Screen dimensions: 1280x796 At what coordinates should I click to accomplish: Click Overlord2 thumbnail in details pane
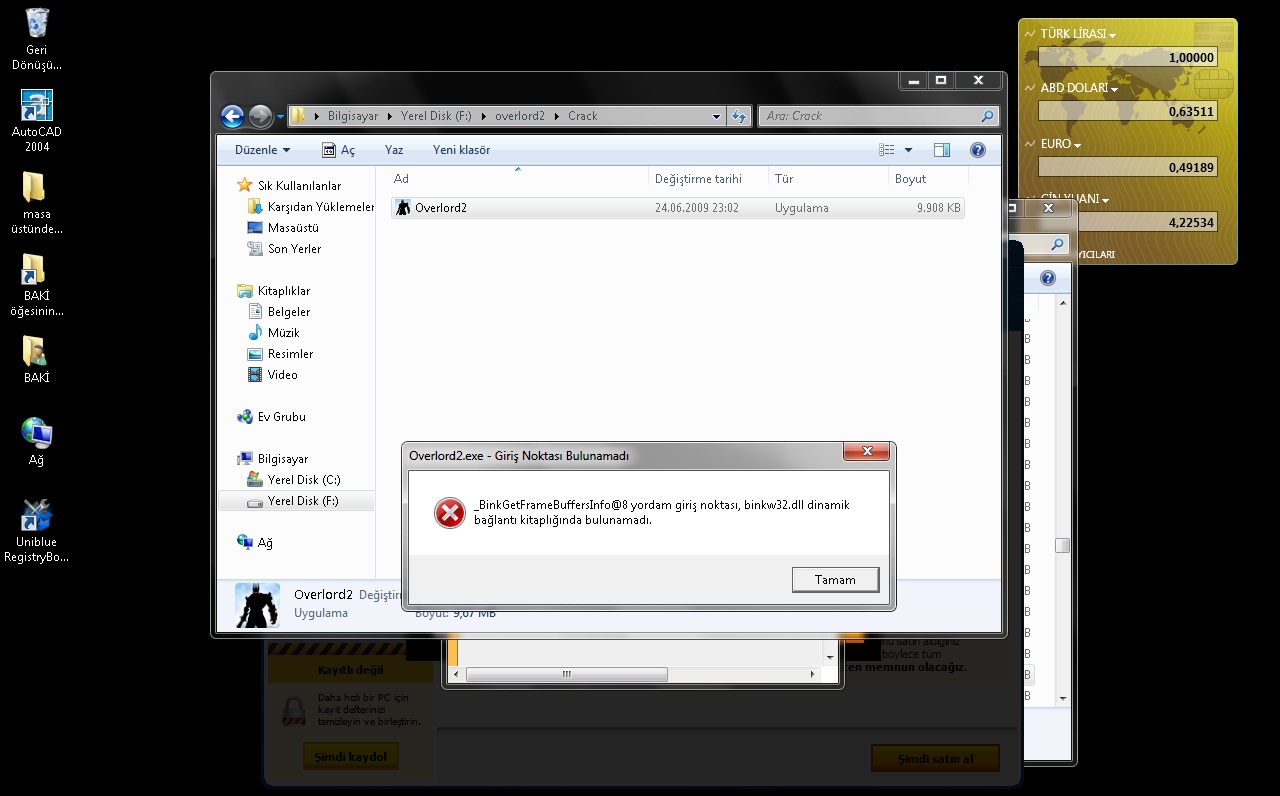click(x=257, y=604)
